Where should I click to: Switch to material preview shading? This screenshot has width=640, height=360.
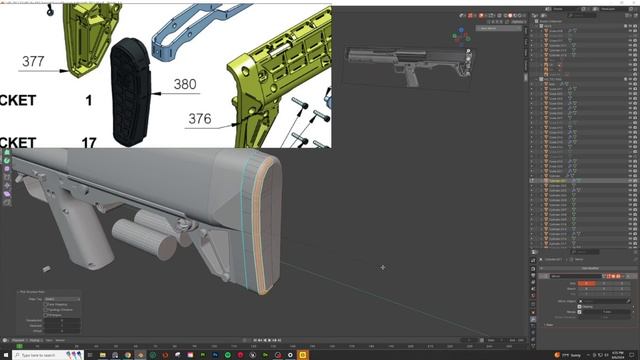click(x=515, y=16)
